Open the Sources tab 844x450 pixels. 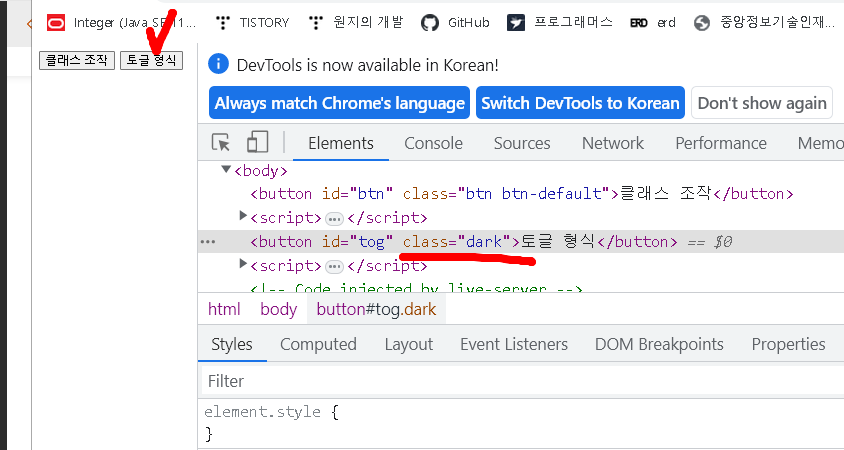point(522,143)
